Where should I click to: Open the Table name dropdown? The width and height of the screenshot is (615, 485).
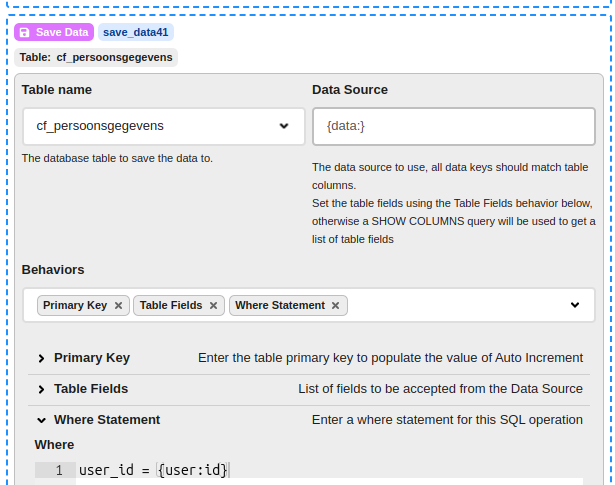(284, 126)
